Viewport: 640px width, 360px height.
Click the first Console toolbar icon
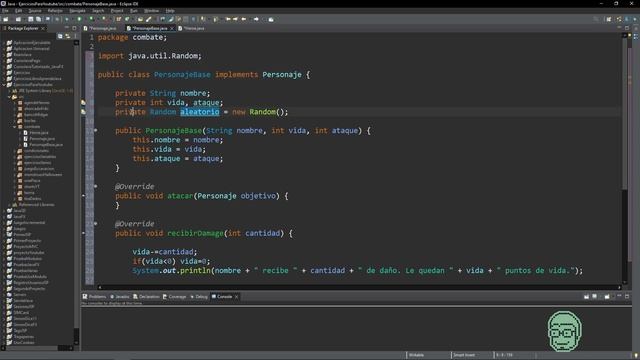587,297
